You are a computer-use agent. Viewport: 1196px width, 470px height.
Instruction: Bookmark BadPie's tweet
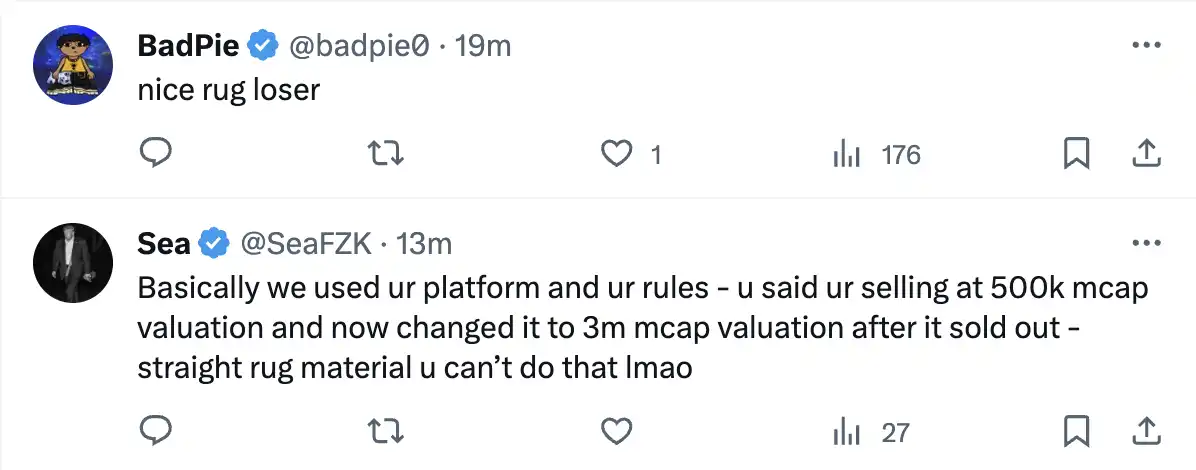click(x=1076, y=154)
